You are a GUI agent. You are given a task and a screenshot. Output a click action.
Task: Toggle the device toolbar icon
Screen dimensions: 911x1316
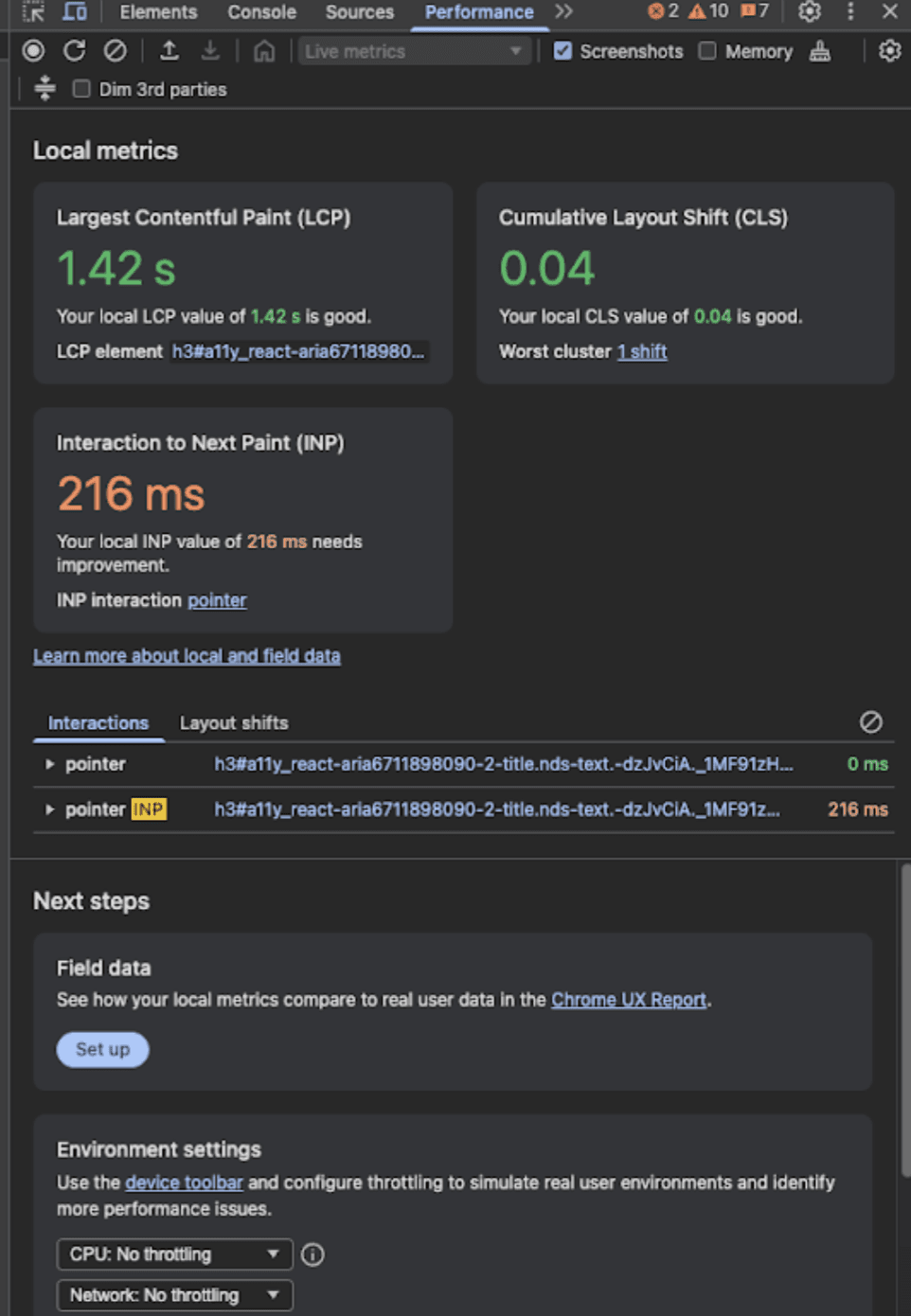click(74, 11)
